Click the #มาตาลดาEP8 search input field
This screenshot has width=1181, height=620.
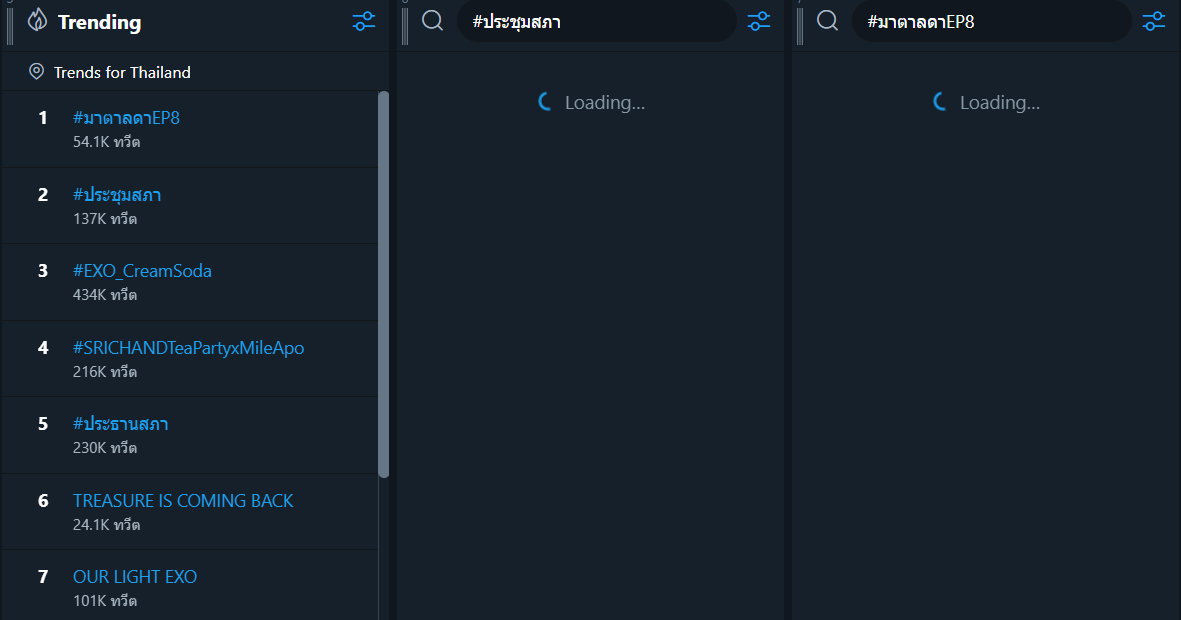tap(991, 21)
